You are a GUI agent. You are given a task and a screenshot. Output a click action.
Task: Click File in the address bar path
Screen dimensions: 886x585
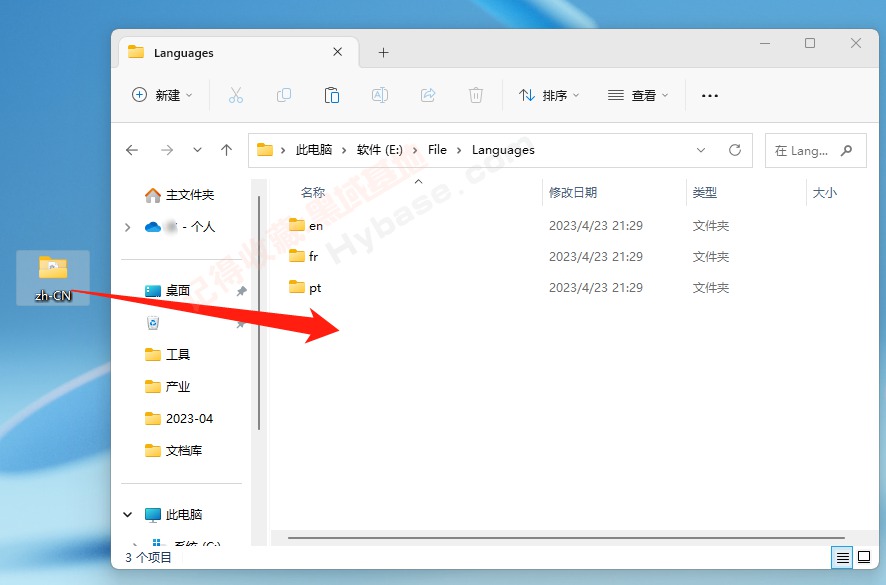(x=437, y=150)
